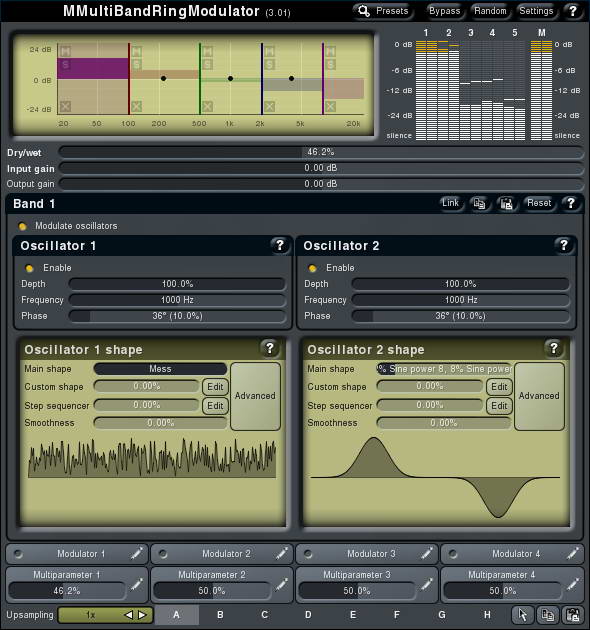Viewport: 590px width, 630px height.
Task: Open the Settings button
Action: click(x=536, y=11)
